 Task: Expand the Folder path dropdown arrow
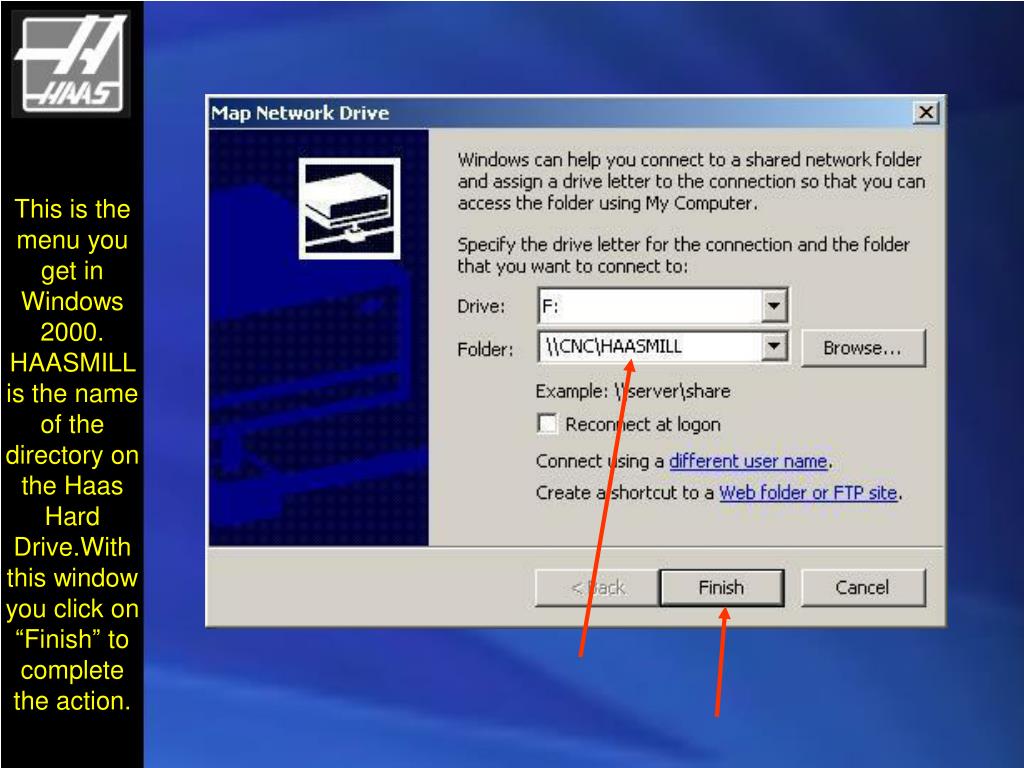(x=773, y=346)
